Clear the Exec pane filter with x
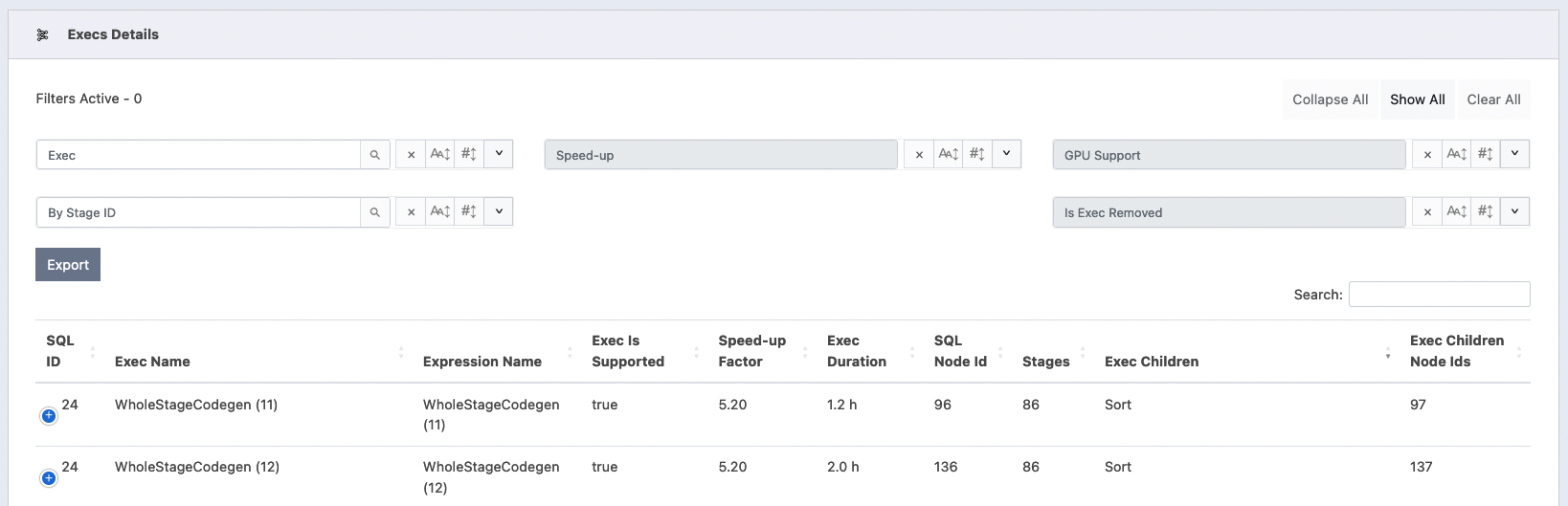The image size is (1568, 506). coord(412,154)
